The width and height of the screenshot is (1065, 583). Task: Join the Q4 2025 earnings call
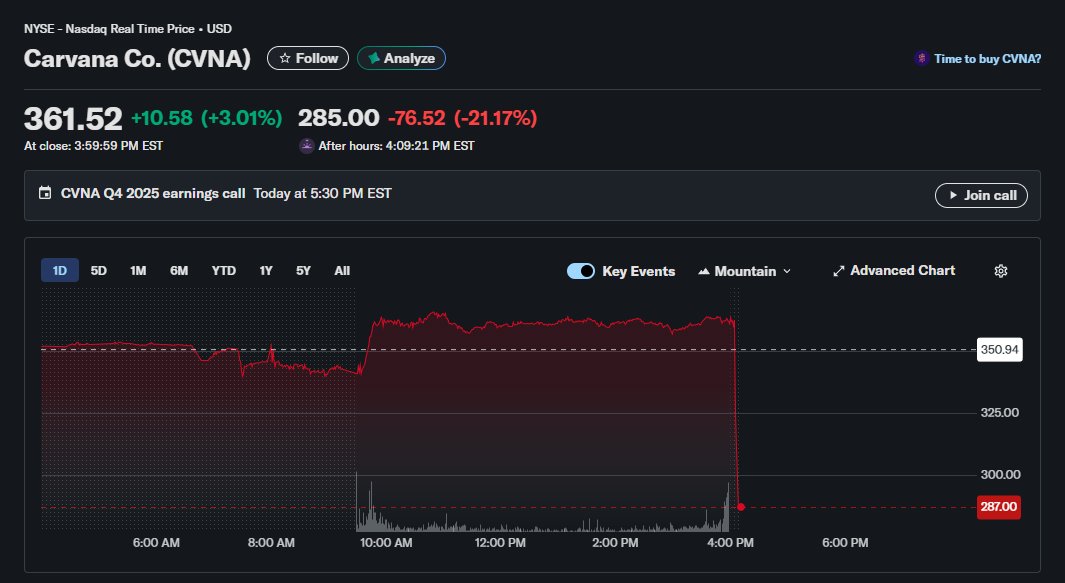click(981, 195)
